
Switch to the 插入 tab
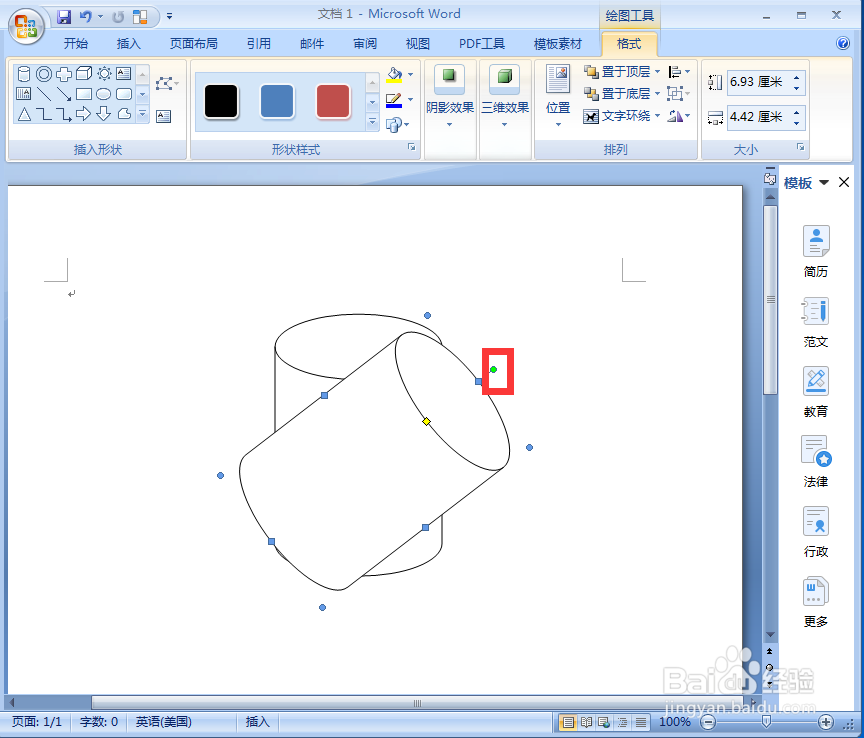tap(128, 44)
